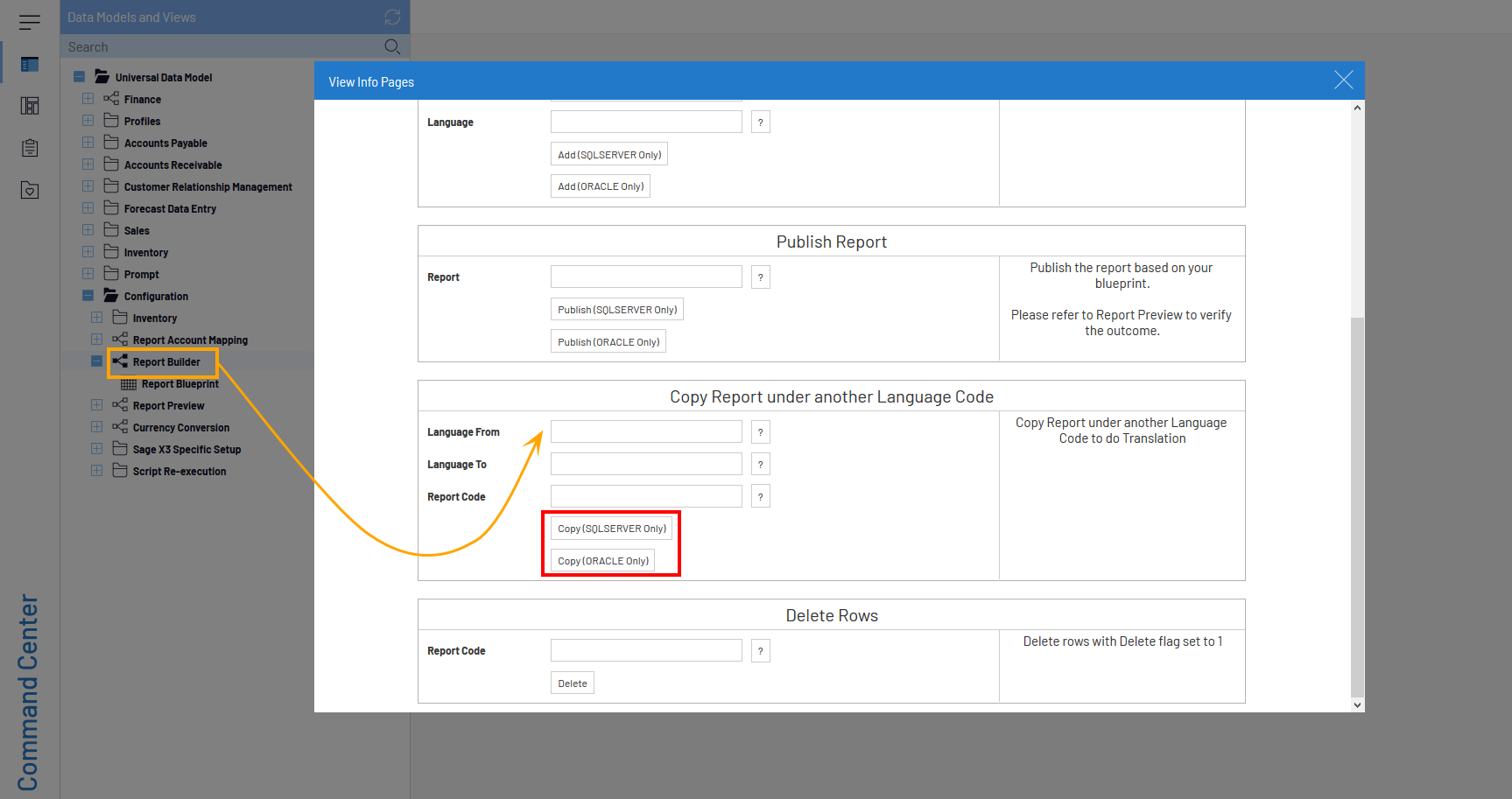Open the Data Models sidebar icon
1512x799 pixels.
click(30, 64)
